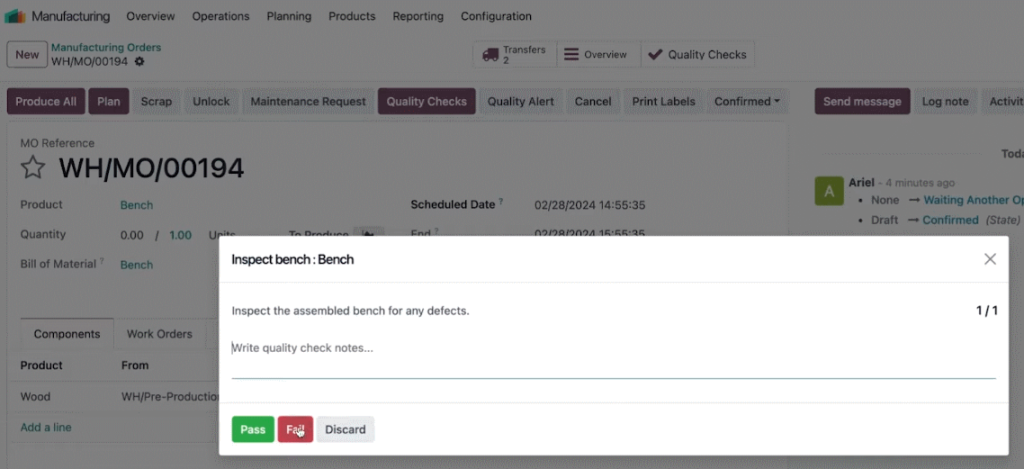This screenshot has width=1024, height=469.
Task: Click the purple Quality Checks action button
Action: [x=426, y=101]
